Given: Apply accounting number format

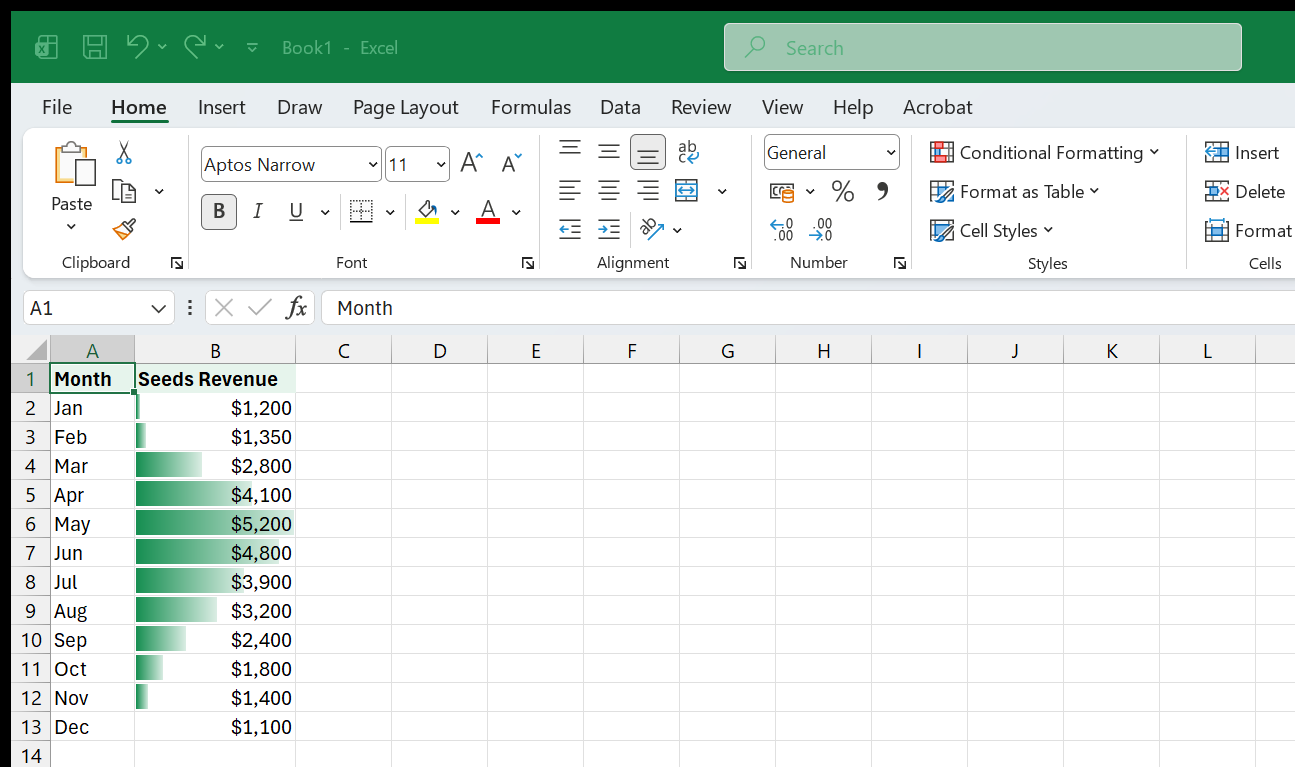Looking at the screenshot, I should (782, 191).
